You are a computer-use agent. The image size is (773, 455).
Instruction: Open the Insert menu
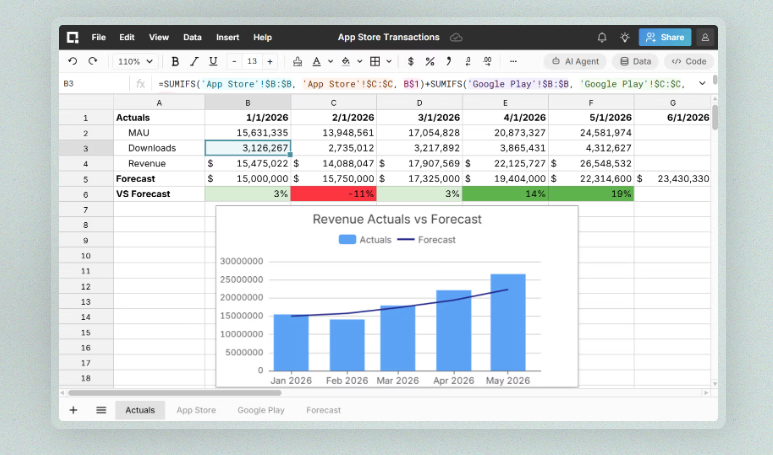point(227,37)
